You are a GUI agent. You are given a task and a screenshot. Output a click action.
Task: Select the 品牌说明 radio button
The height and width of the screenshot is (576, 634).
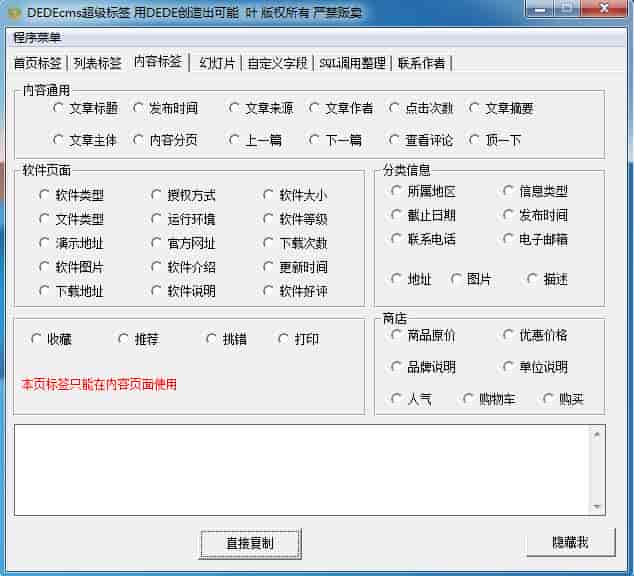click(x=423, y=367)
